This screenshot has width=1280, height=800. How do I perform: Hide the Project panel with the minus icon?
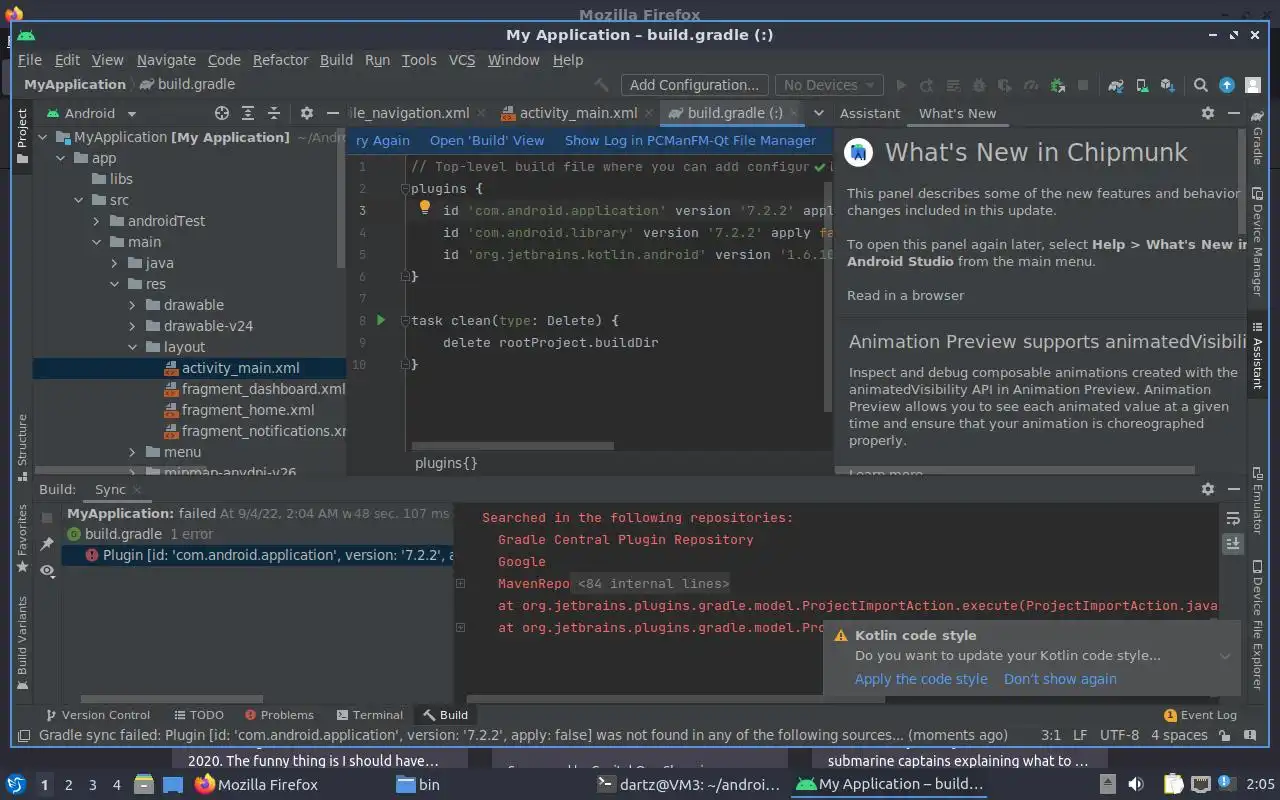[333, 113]
